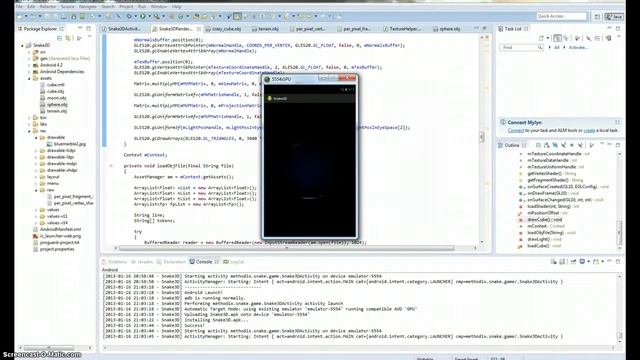
Task: Toggle Hide Static Members in Outline toolbar
Action: 564,145
